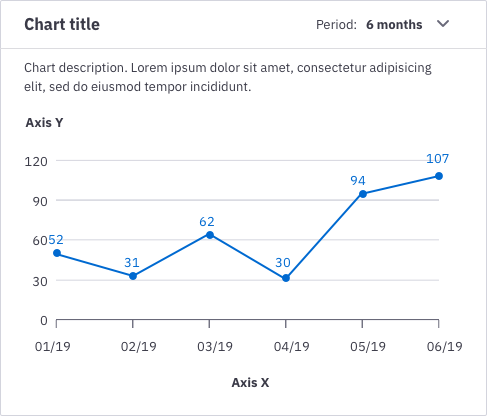Select the 02/19 data point
Viewport: 487px width, 416px height.
(x=133, y=276)
